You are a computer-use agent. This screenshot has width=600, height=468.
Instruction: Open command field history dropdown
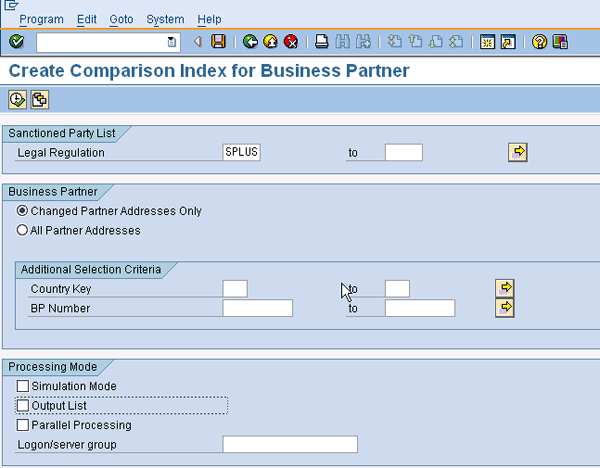[172, 42]
